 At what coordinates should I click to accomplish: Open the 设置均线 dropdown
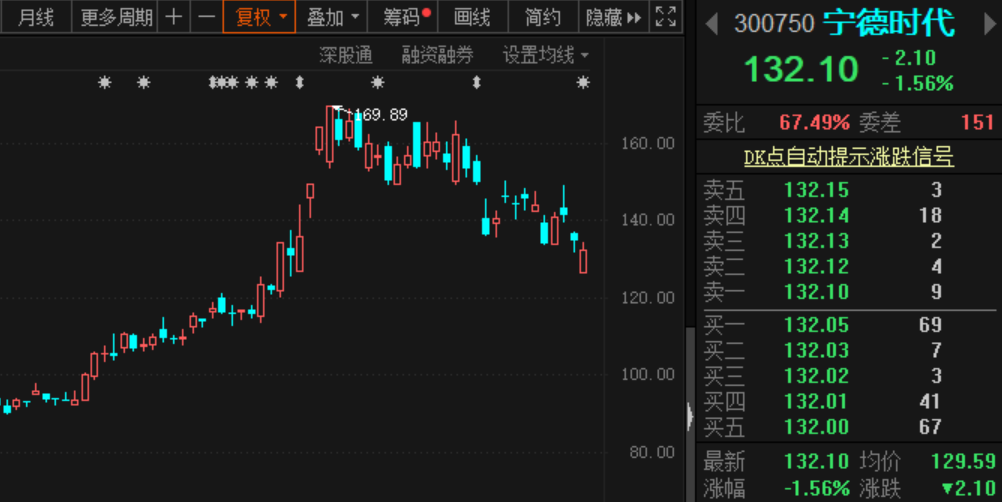pos(545,55)
